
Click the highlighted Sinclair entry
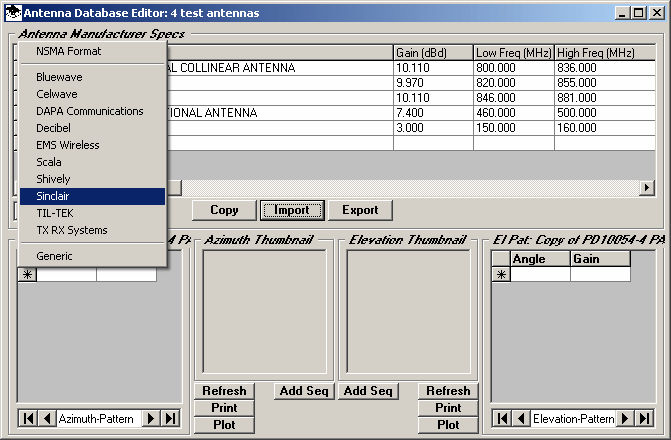92,196
